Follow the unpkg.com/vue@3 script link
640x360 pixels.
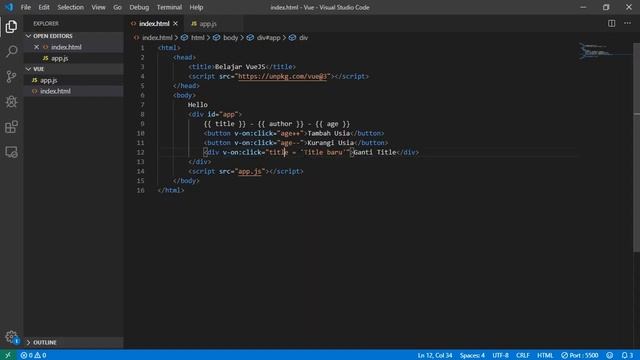[282, 76]
